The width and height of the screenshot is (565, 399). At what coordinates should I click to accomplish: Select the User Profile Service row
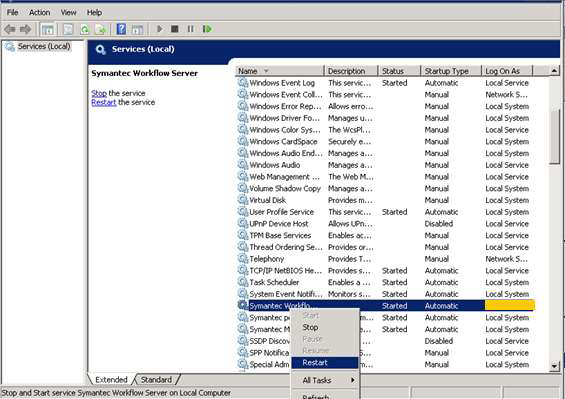point(386,212)
